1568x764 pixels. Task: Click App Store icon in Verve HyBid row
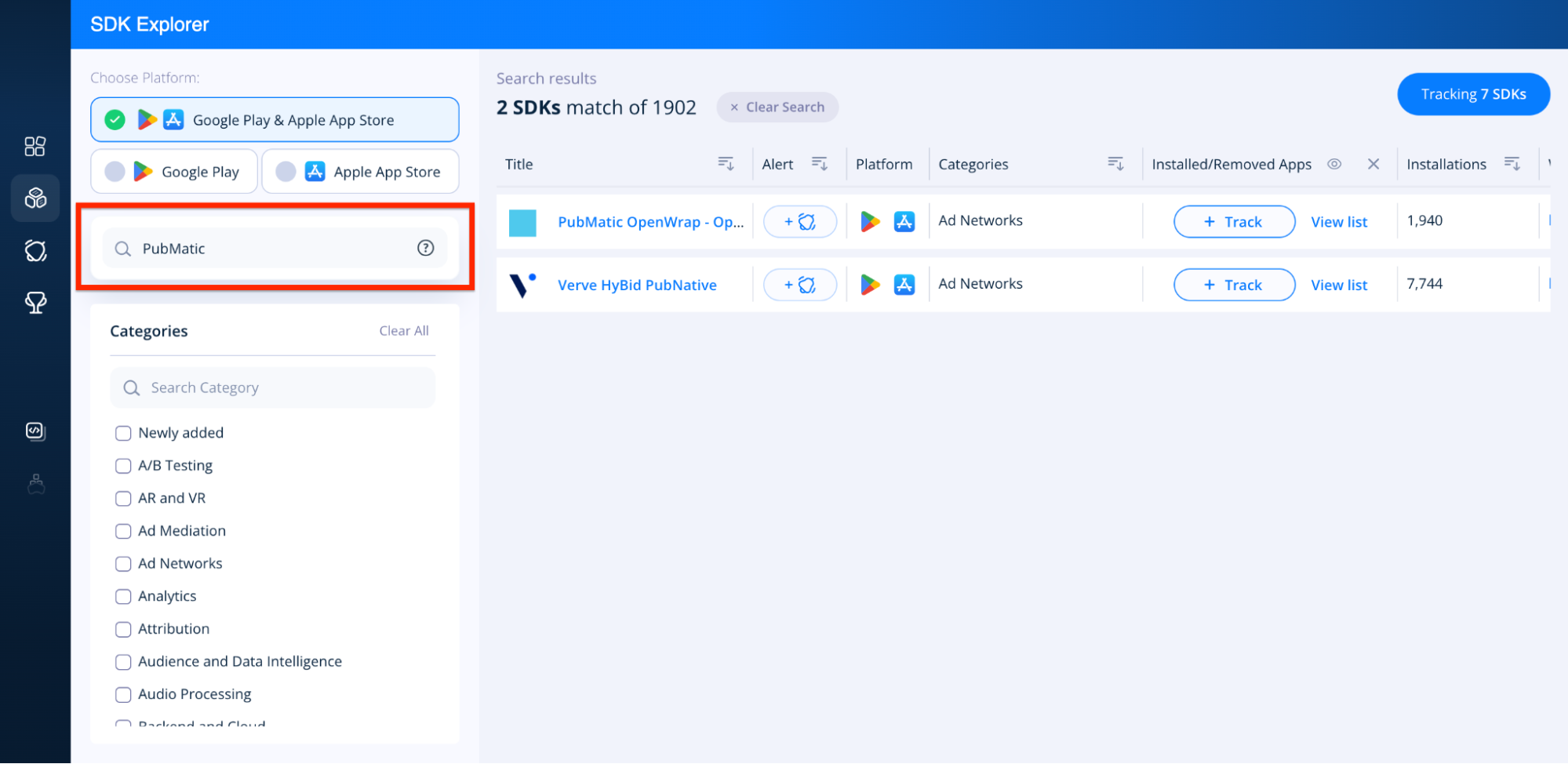tap(904, 285)
